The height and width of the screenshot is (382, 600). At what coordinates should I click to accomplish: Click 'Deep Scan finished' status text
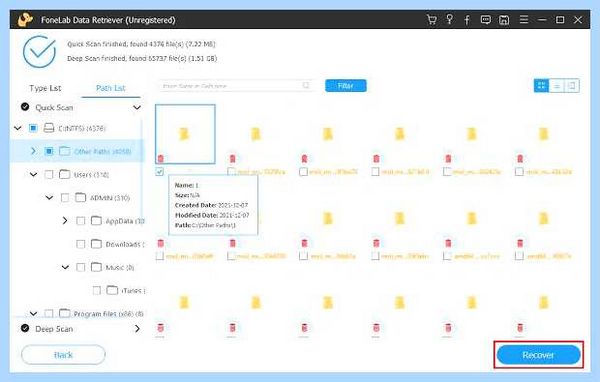point(142,58)
